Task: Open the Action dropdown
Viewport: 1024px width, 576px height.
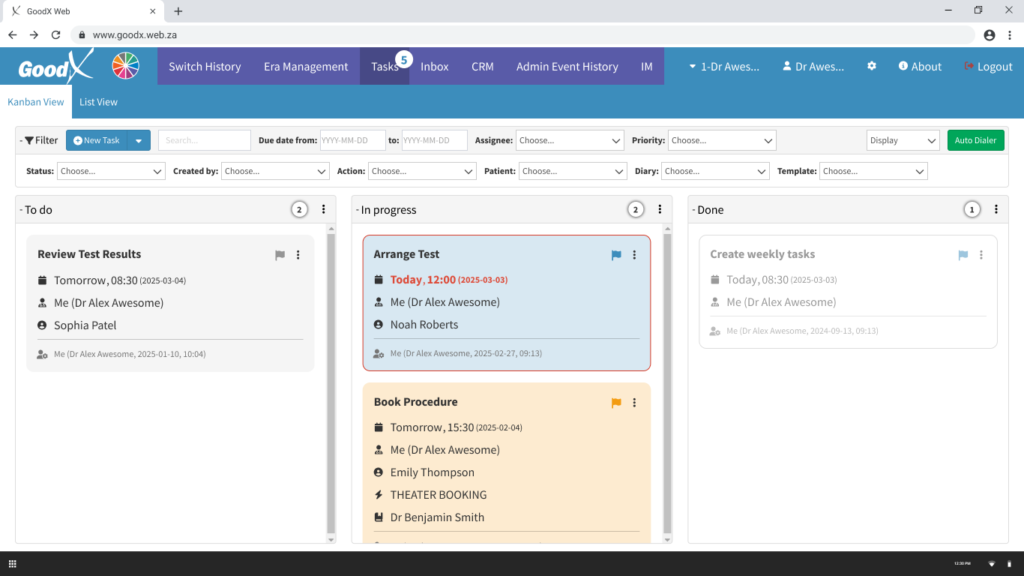Action: pyautogui.click(x=422, y=171)
